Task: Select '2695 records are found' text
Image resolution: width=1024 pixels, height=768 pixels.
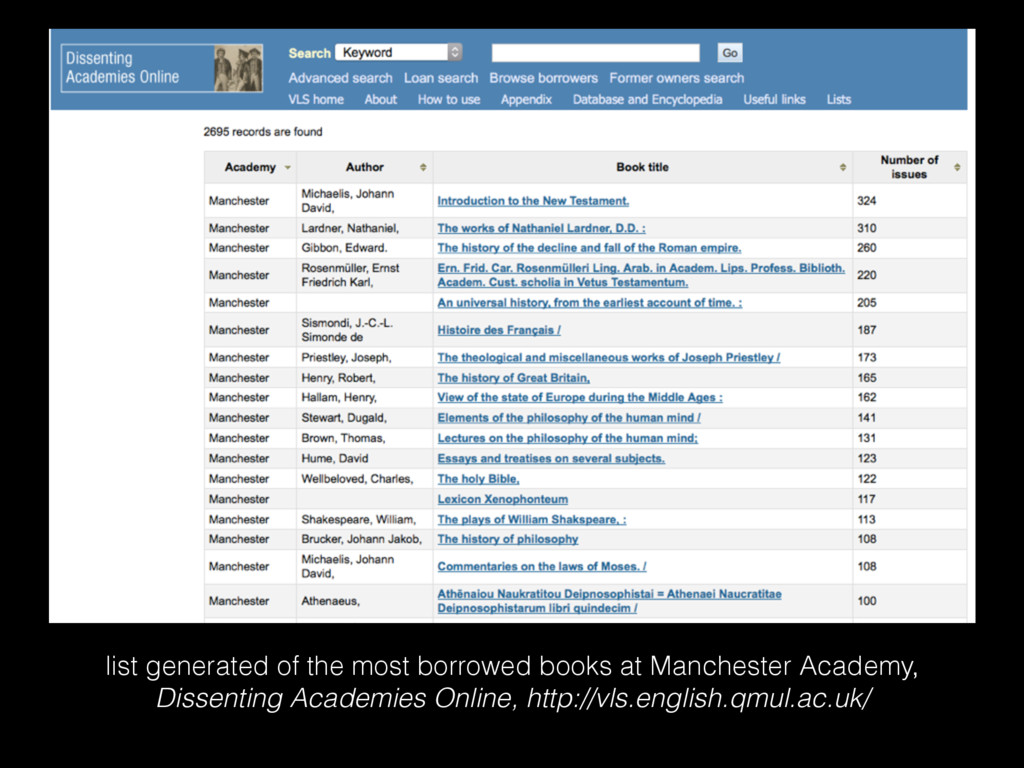Action: (x=263, y=132)
